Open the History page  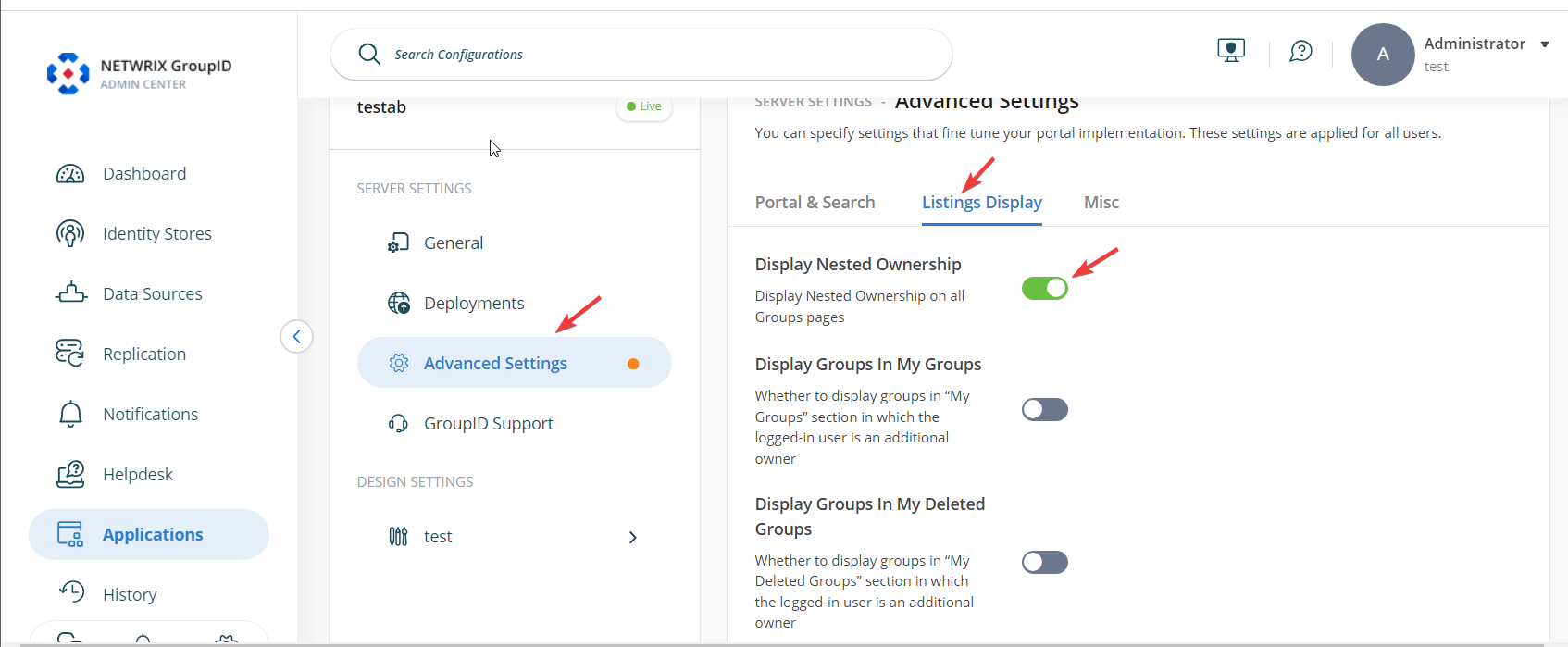130,594
